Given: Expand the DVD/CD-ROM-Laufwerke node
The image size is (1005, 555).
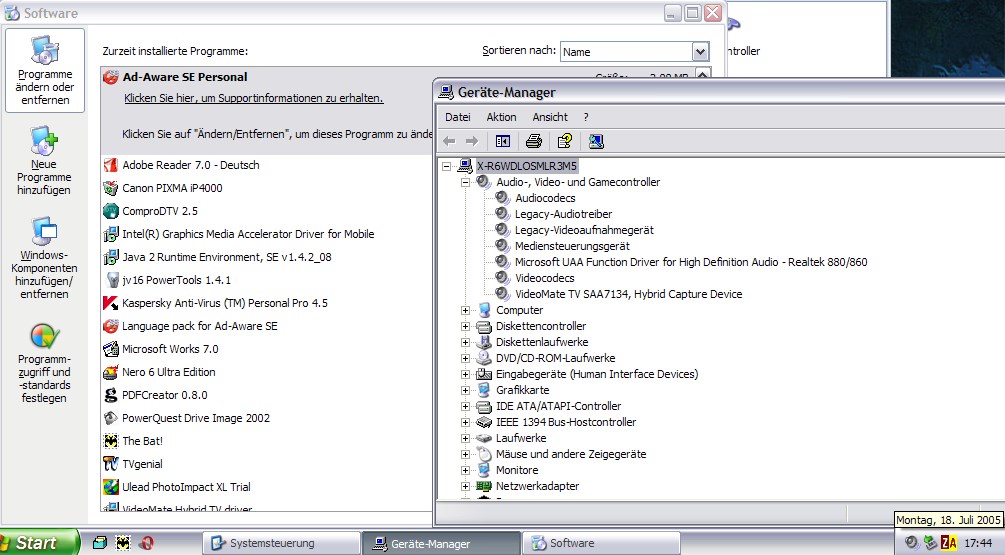Looking at the screenshot, I should pos(465,358).
